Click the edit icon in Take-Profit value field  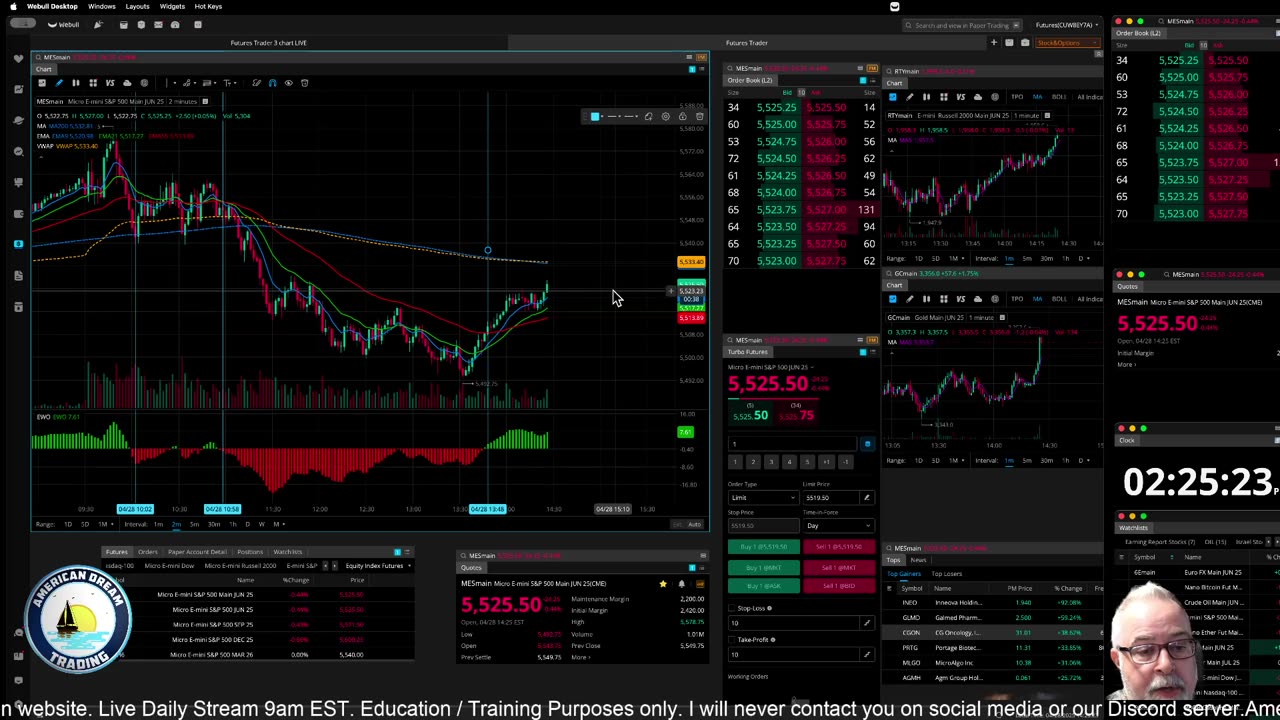pyautogui.click(x=867, y=654)
